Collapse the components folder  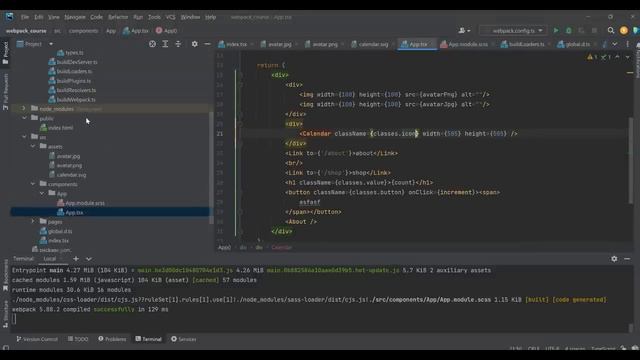coord(33,184)
